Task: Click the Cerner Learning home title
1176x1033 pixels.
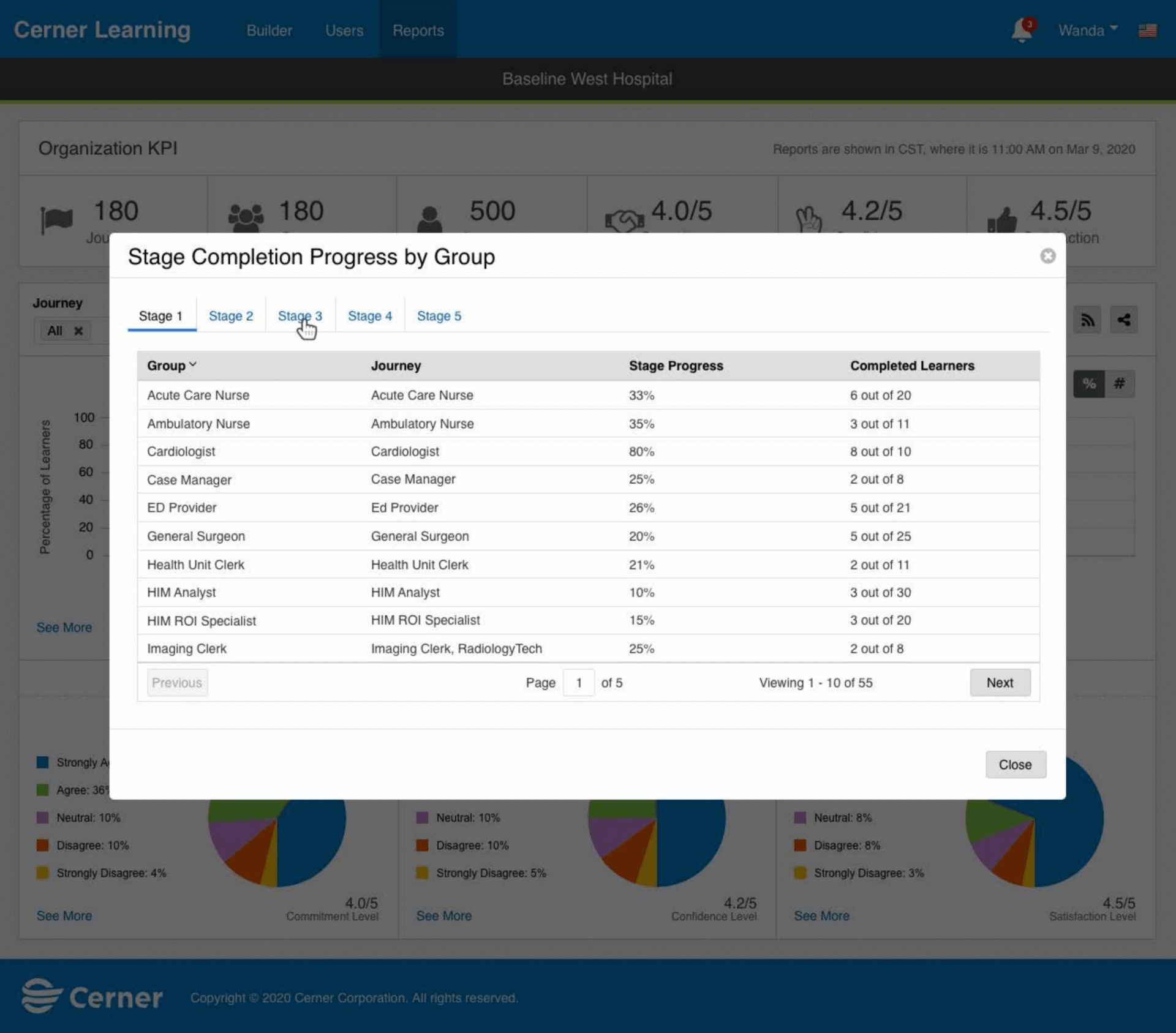Action: (x=102, y=30)
